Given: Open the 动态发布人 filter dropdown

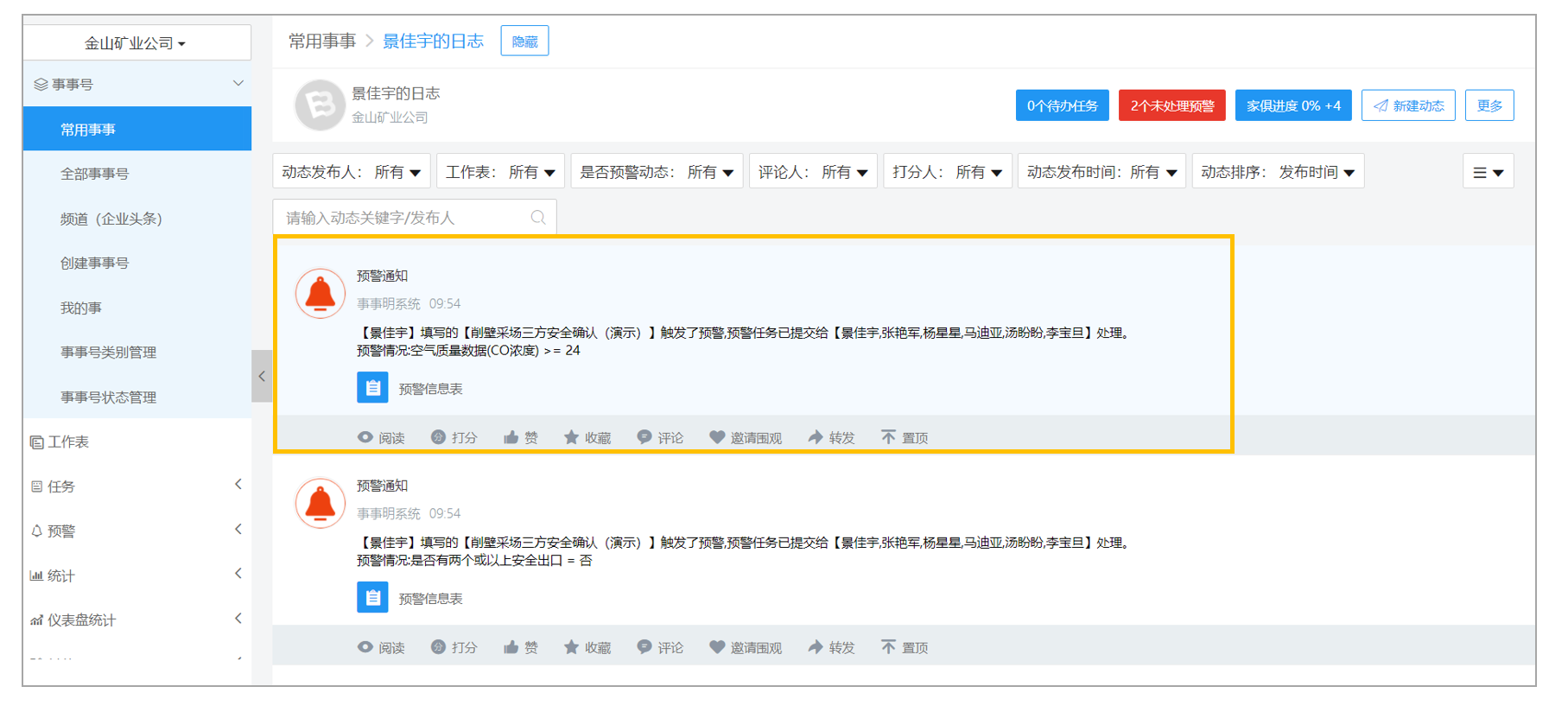Looking at the screenshot, I should click(x=352, y=172).
